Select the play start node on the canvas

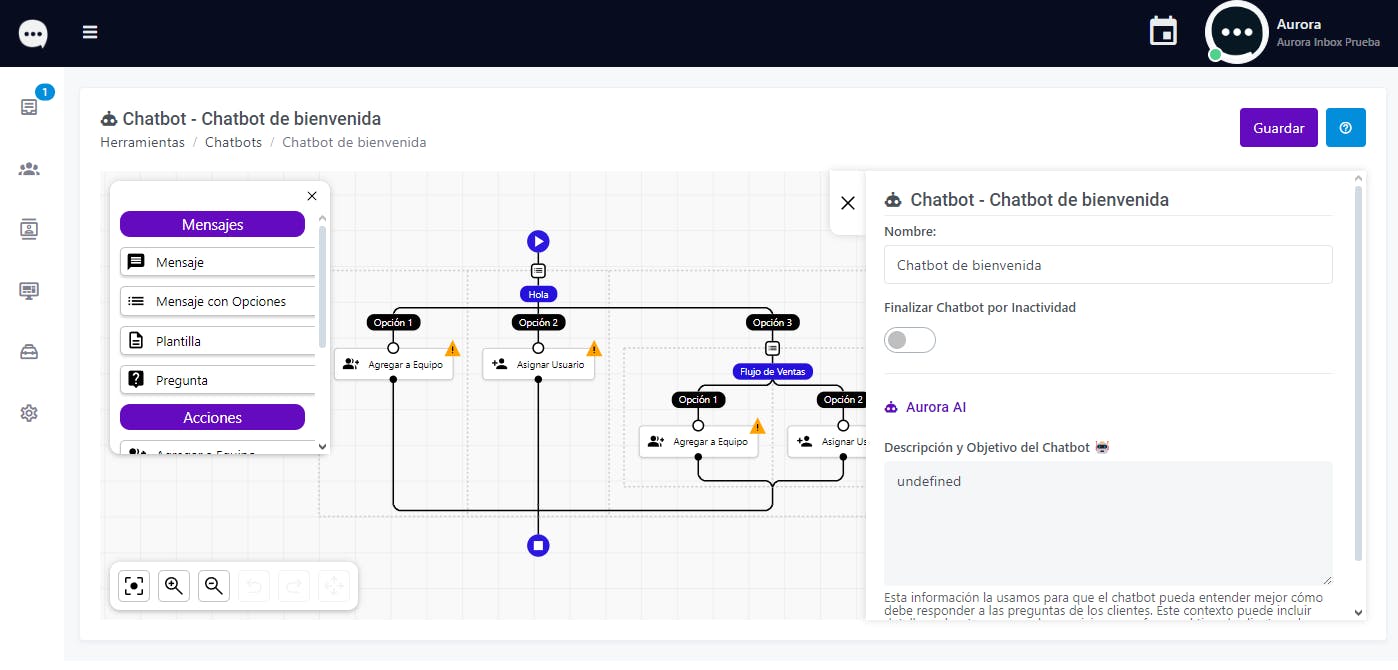click(x=538, y=241)
